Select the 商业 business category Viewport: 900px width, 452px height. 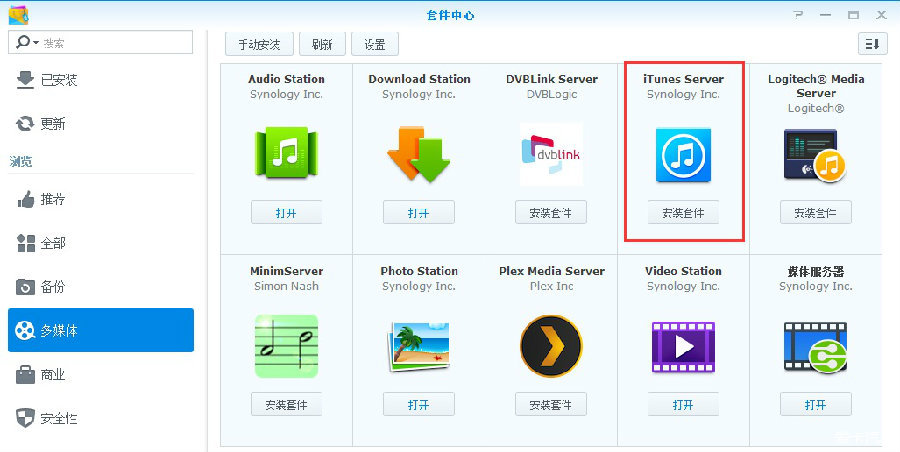point(101,375)
